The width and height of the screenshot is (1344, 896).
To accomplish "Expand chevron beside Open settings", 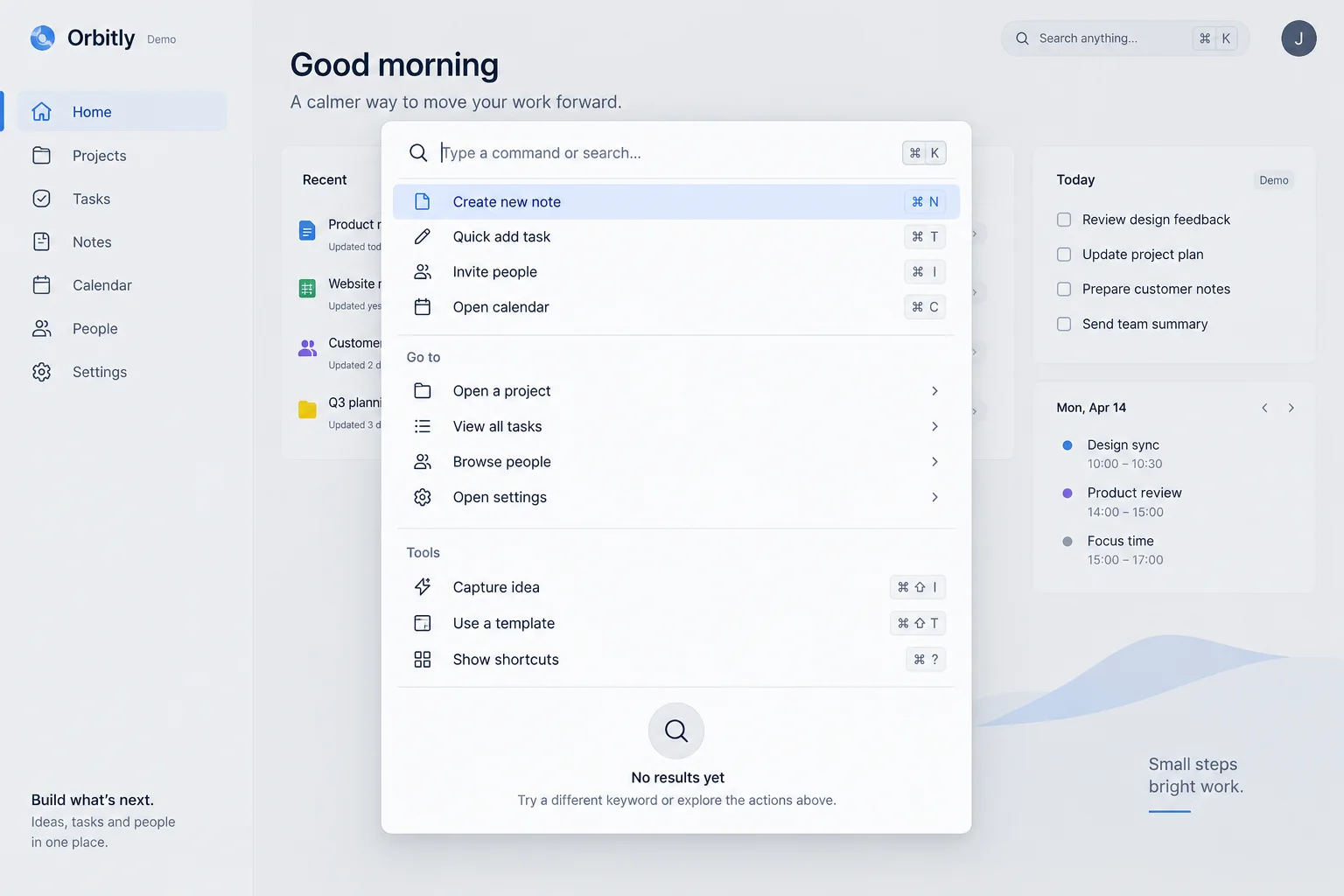I will pyautogui.click(x=934, y=497).
